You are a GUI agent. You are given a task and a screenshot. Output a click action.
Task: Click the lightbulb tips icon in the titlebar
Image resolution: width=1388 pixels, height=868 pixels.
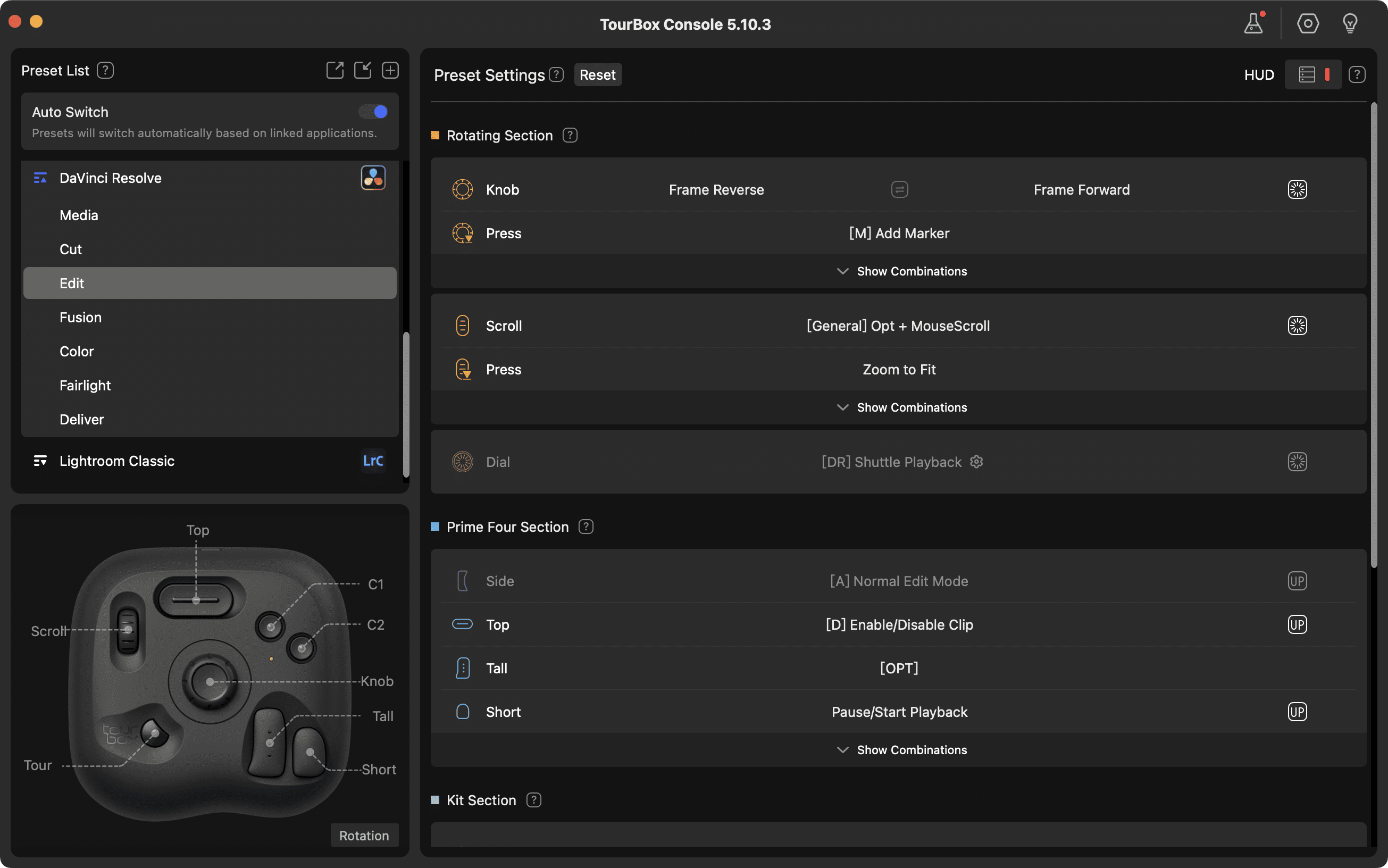(x=1350, y=23)
